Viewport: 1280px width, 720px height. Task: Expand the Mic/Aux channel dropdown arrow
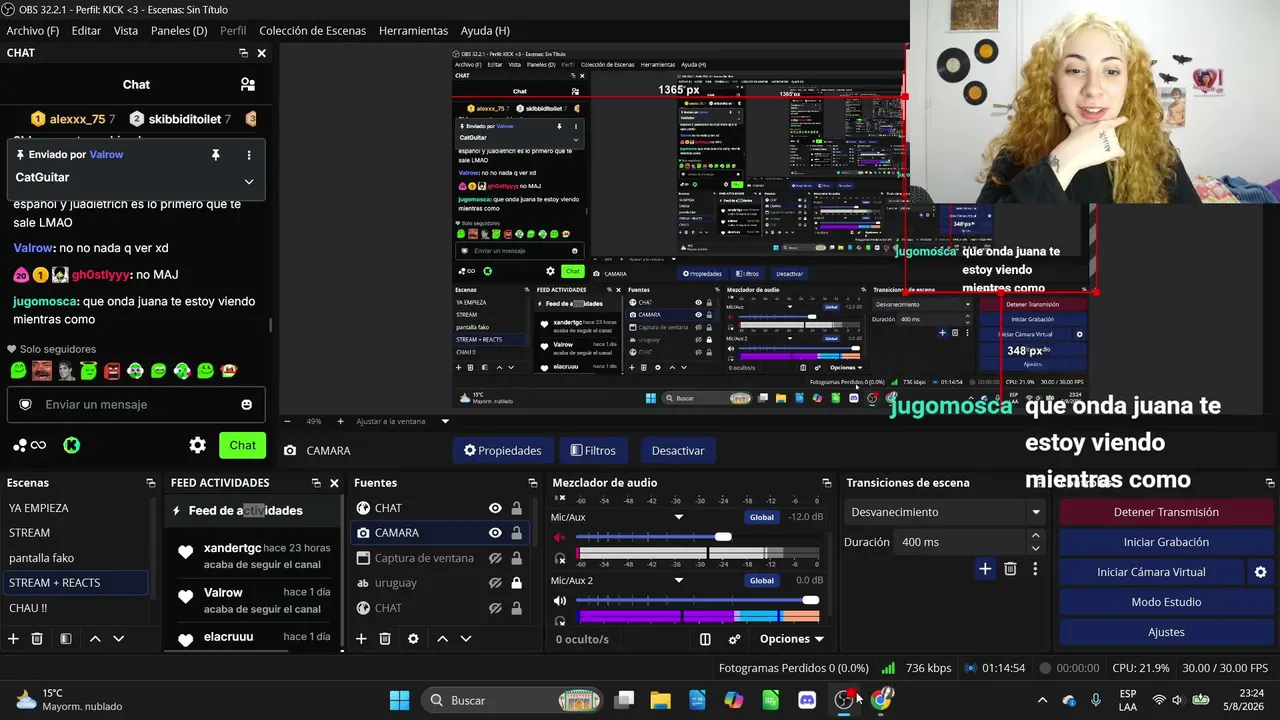(679, 517)
